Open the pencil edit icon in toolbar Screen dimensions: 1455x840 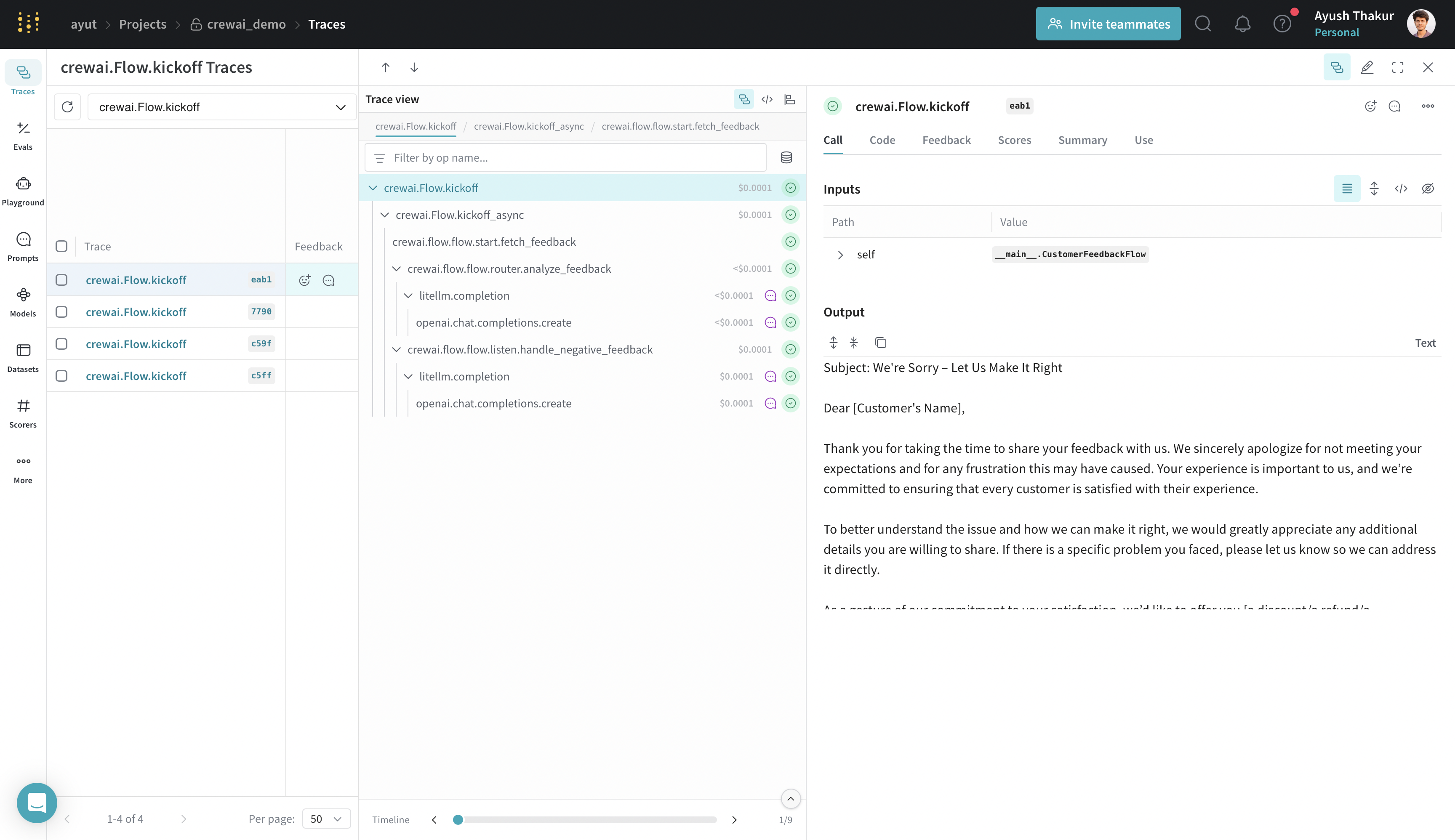point(1367,67)
